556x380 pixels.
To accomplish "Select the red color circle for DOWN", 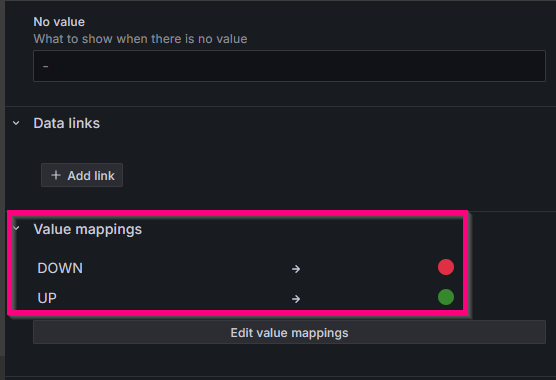I will point(446,267).
